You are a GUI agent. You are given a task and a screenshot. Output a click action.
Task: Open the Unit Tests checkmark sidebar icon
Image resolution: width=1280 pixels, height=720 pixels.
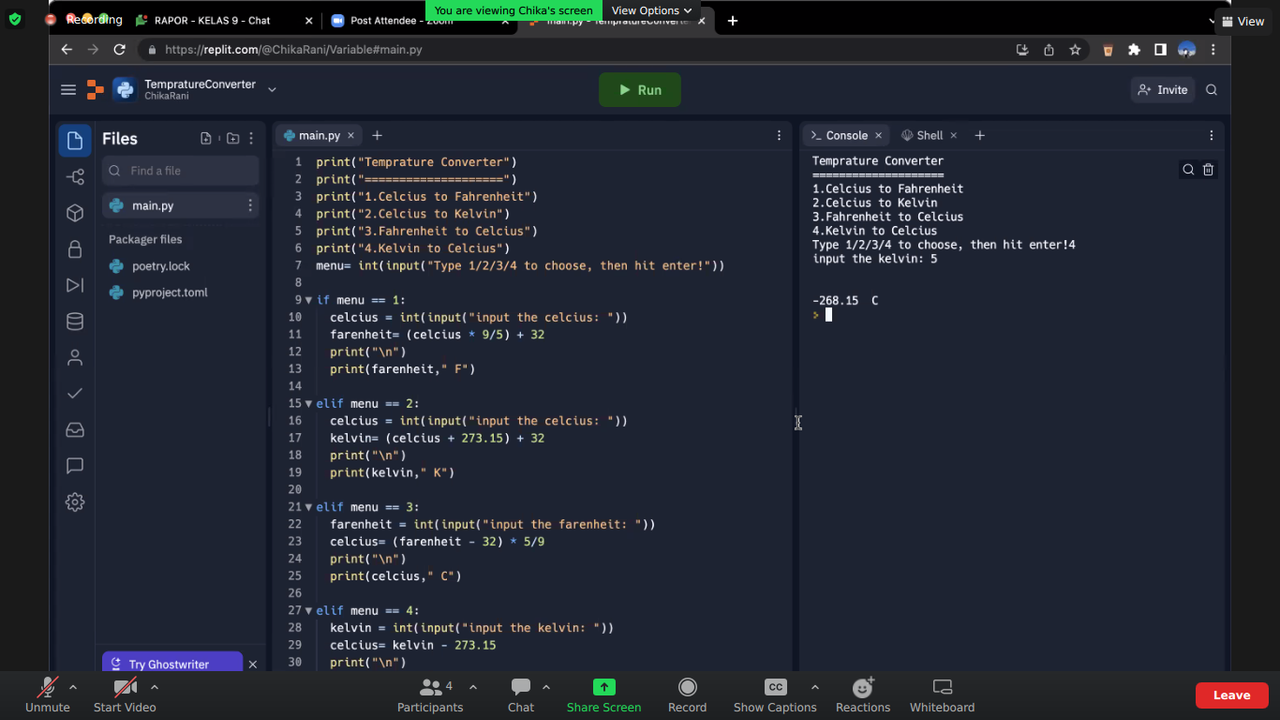75,393
